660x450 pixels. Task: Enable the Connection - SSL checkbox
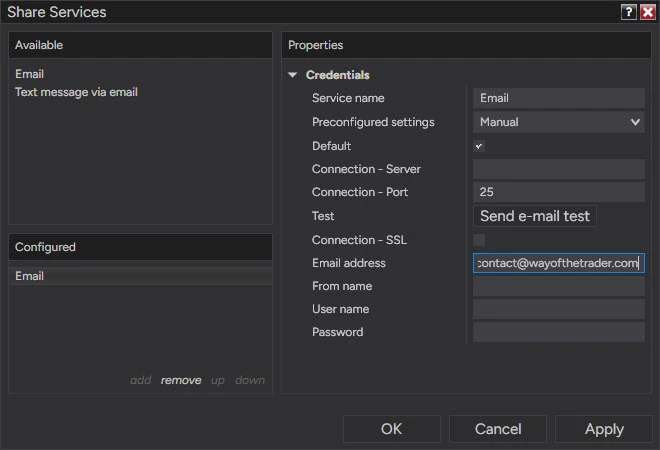coord(479,240)
